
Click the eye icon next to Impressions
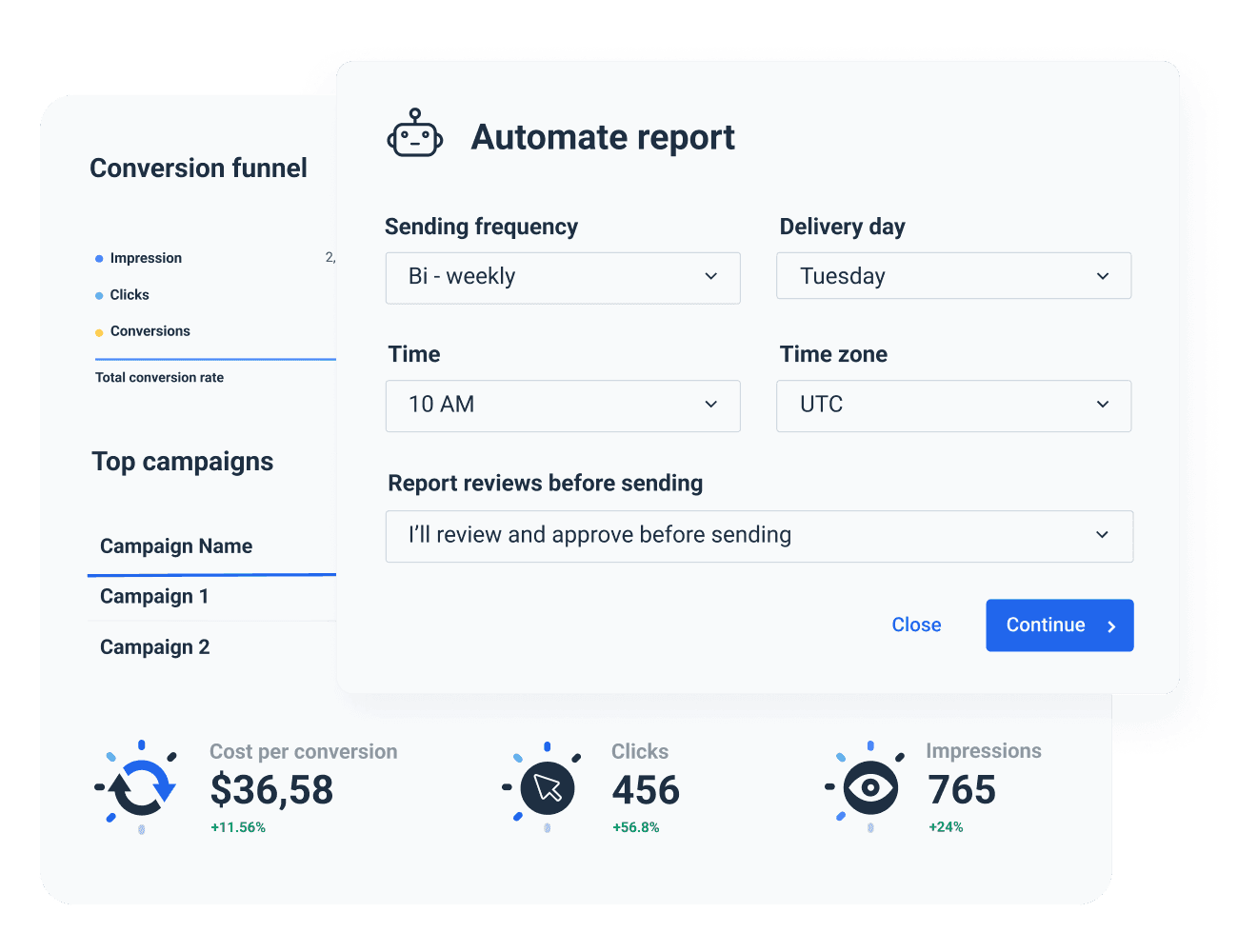[869, 786]
